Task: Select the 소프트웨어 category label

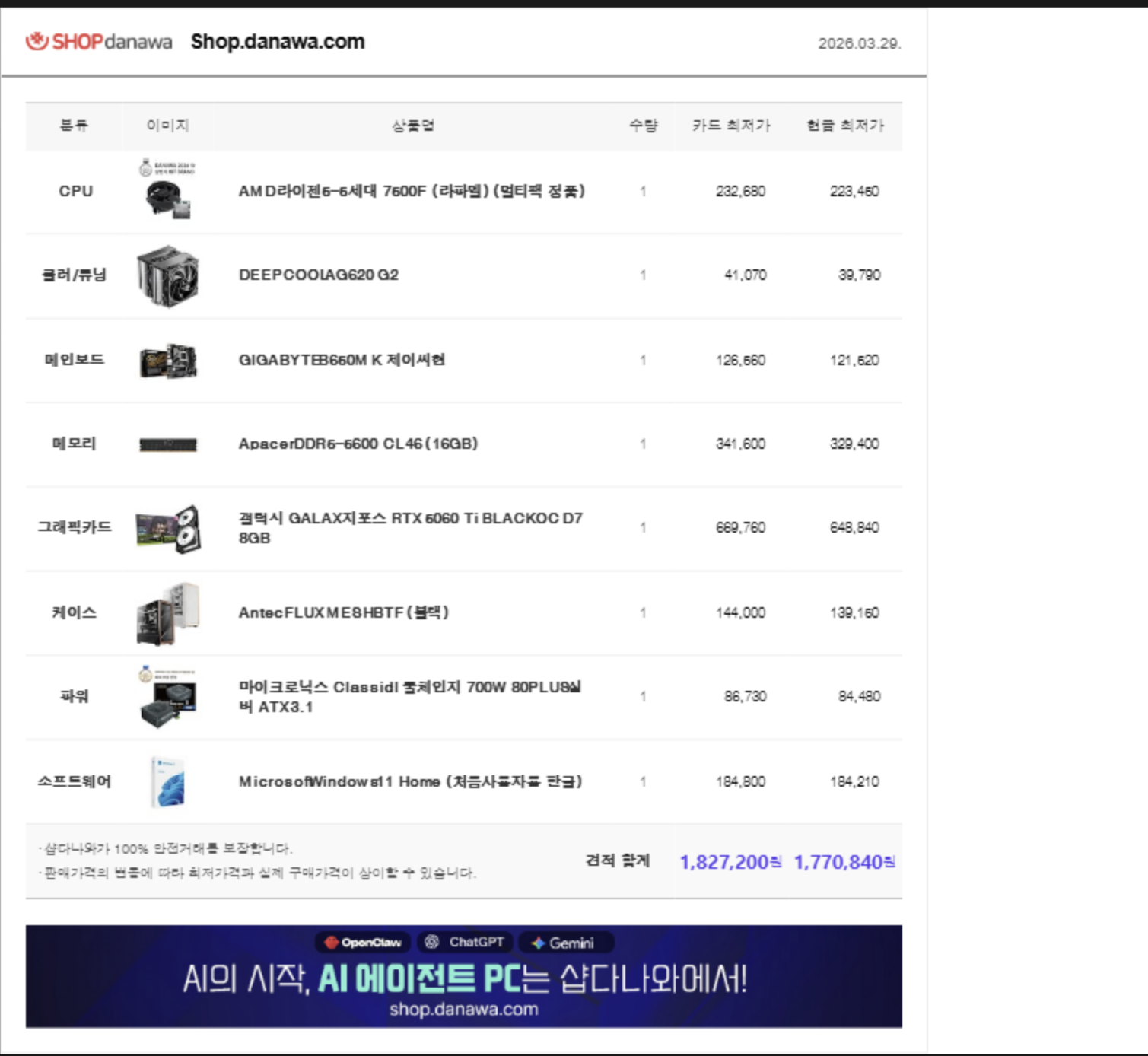Action: coord(75,781)
